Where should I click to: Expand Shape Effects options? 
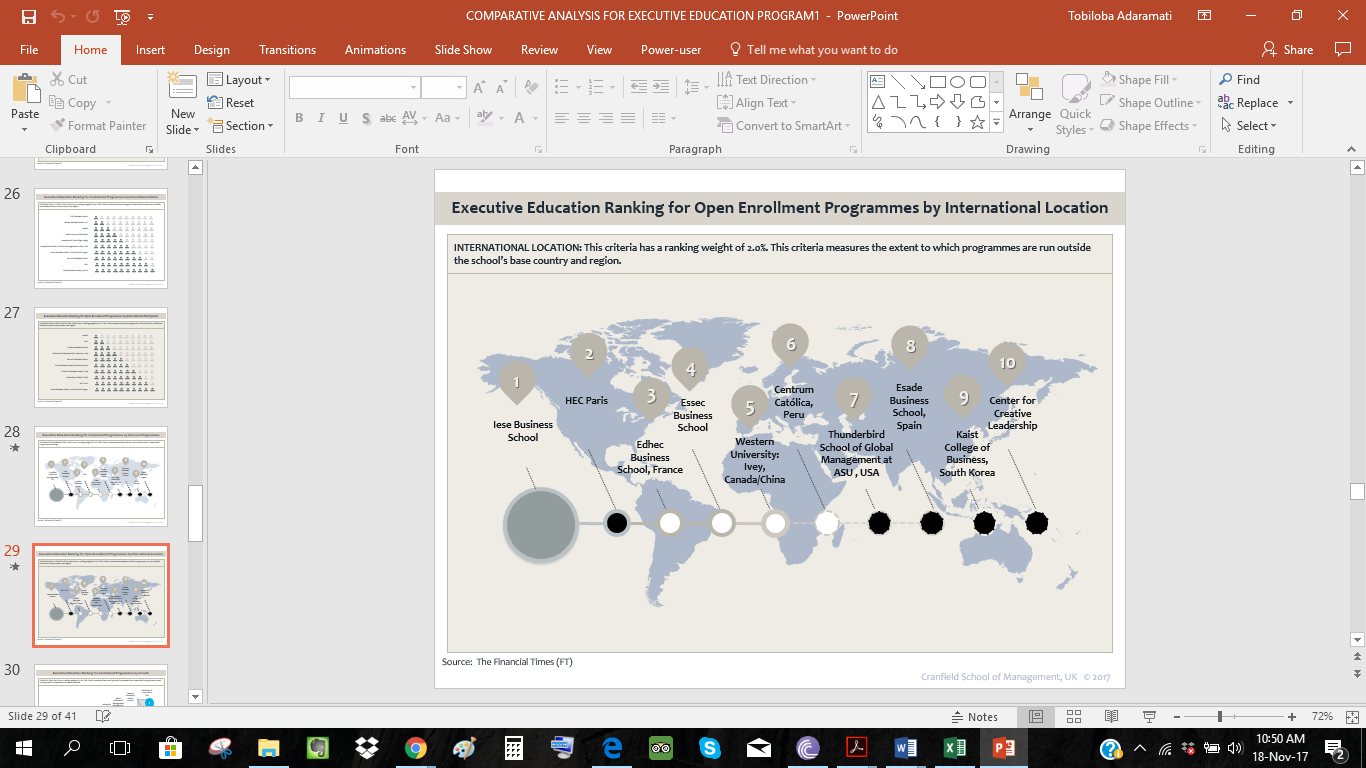click(x=1149, y=126)
